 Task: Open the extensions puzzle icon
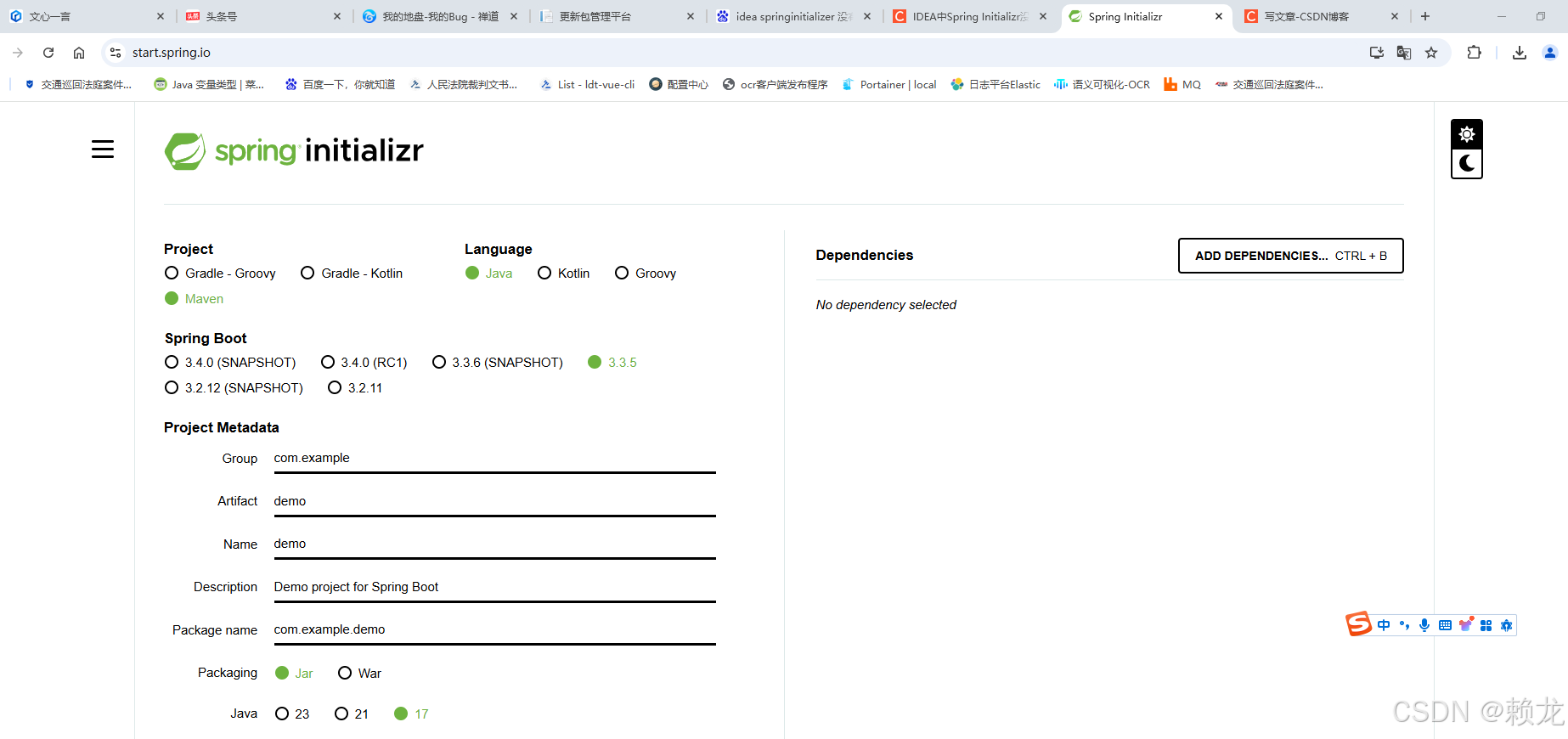[x=1474, y=53]
